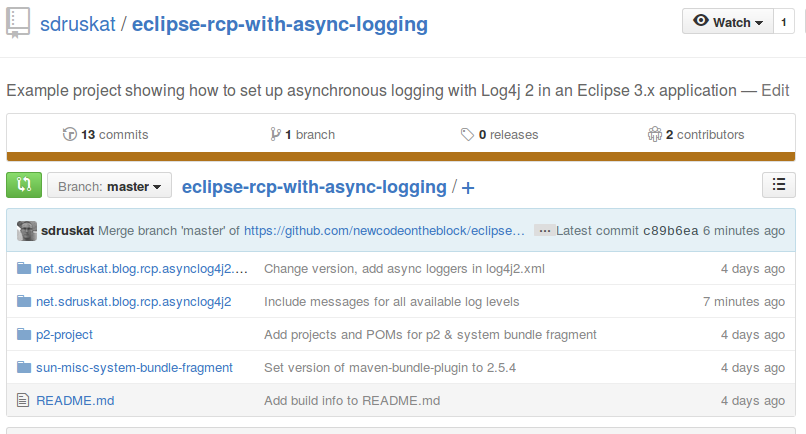The image size is (806, 434).
Task: Open commit 'Add build info to README.md'
Action: 352,401
